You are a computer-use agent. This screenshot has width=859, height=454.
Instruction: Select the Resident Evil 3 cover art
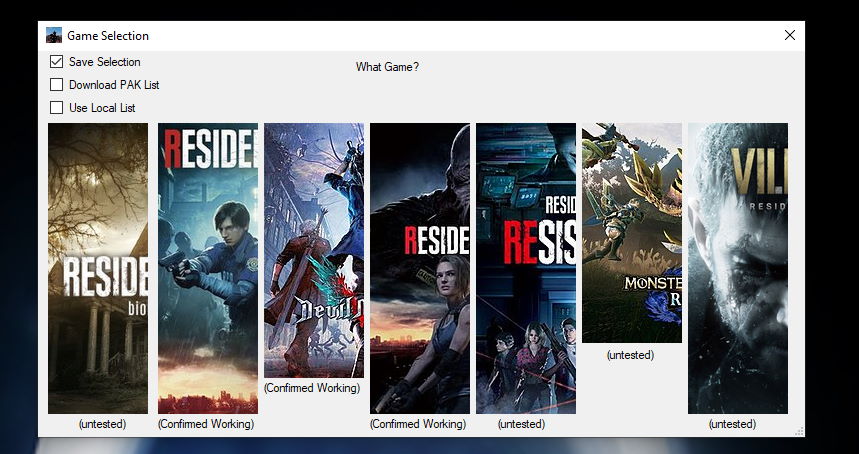420,268
